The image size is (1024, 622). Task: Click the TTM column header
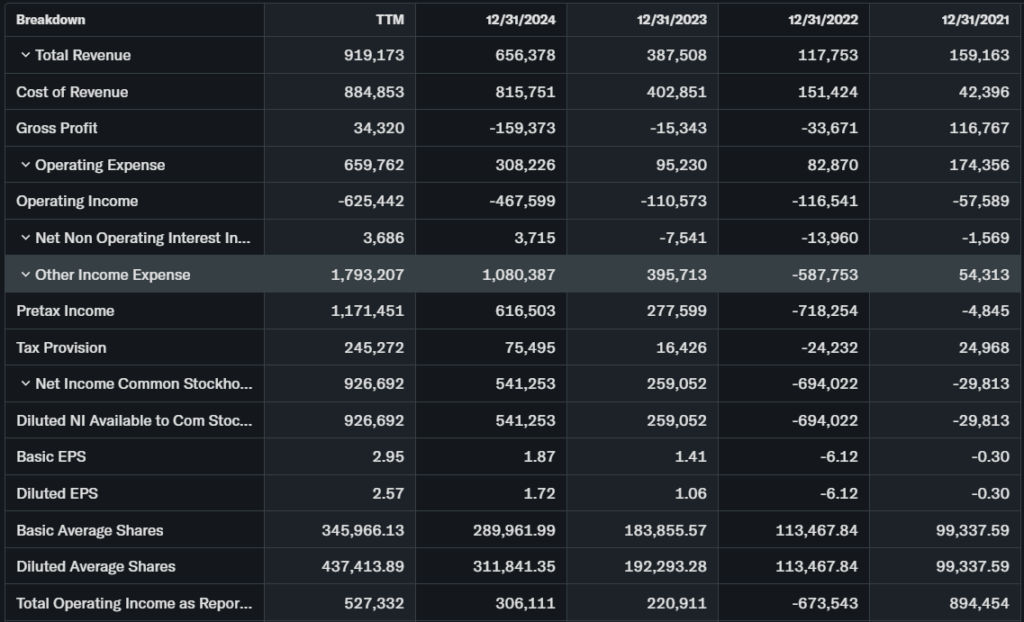click(389, 20)
